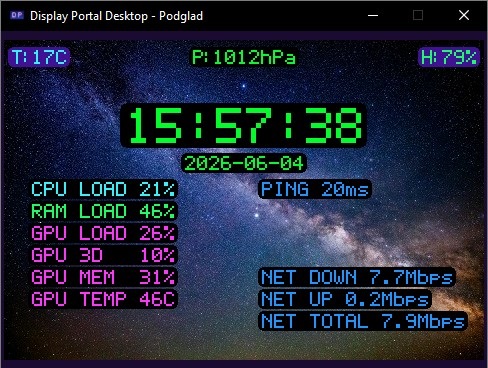
Task: Click the clock showing 15:57:38
Action: [244, 125]
